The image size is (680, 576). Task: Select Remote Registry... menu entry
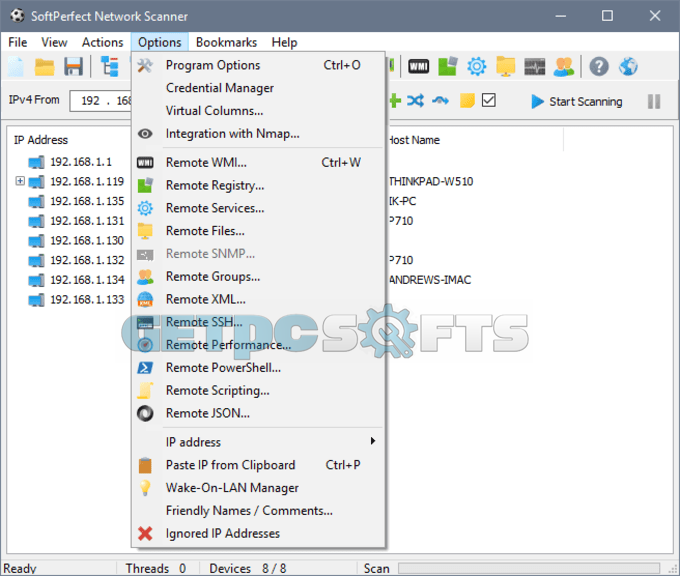coord(258,185)
